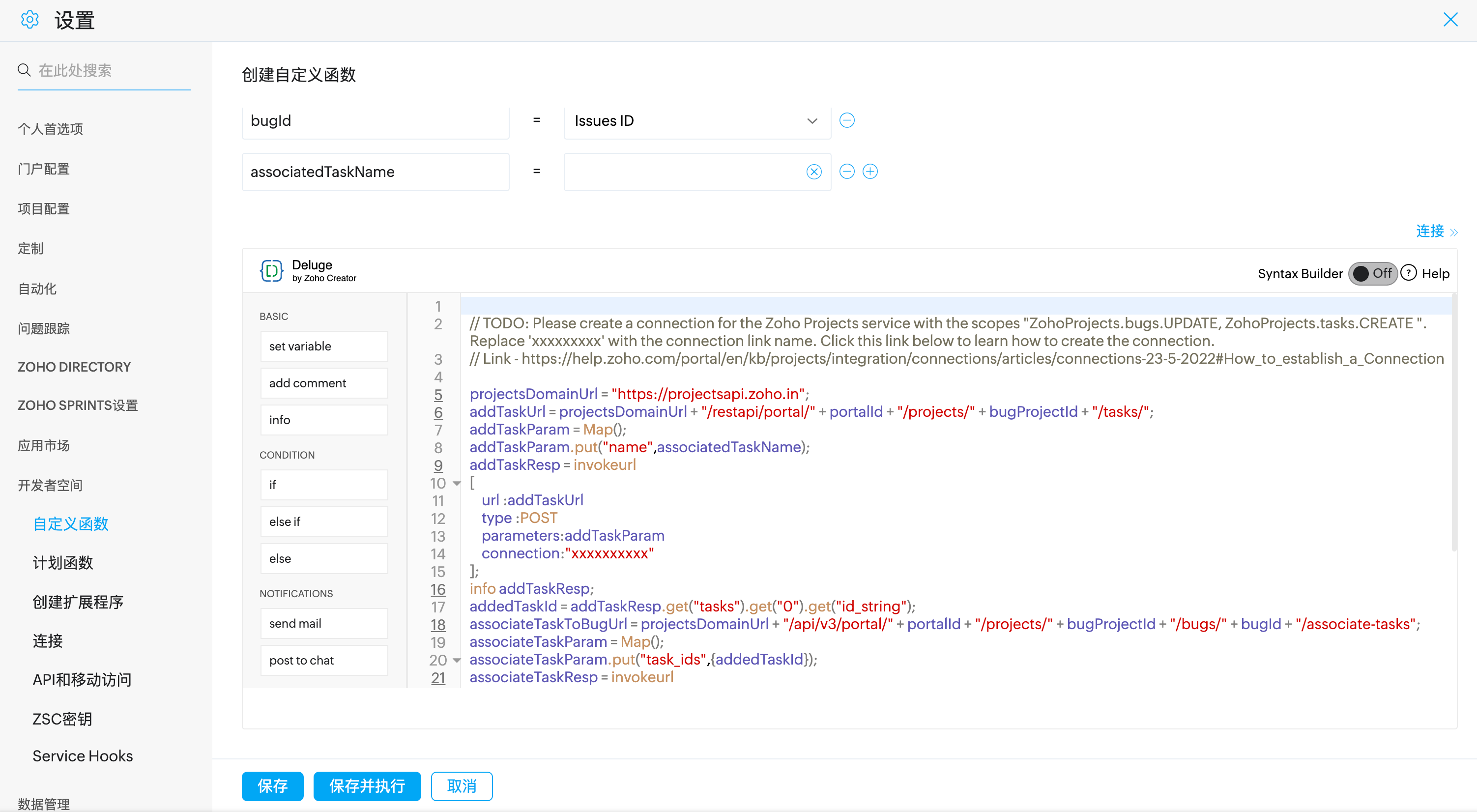
Task: Remove the bugId parameter row
Action: click(847, 120)
